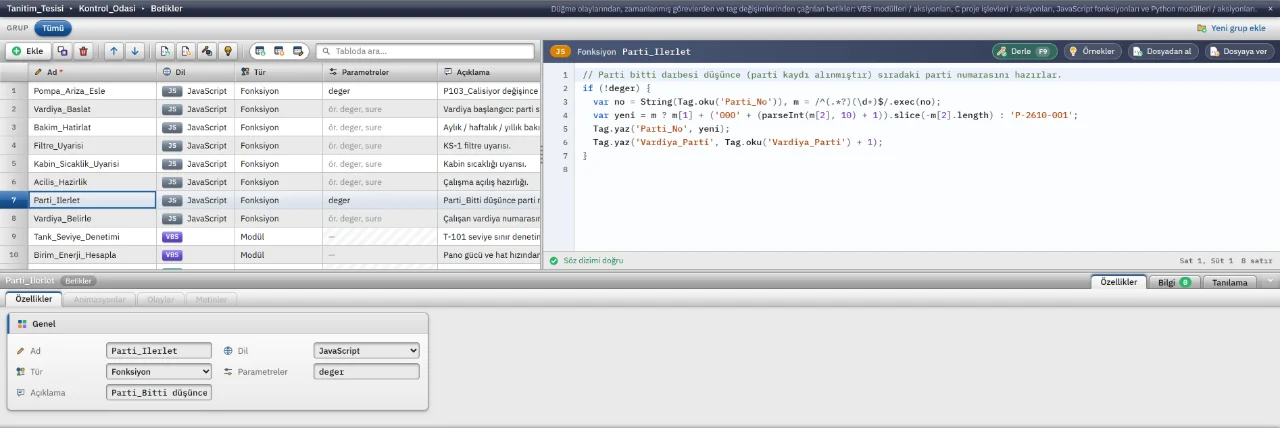
Task: Open the Animasyonlar tab
Action: click(x=102, y=299)
